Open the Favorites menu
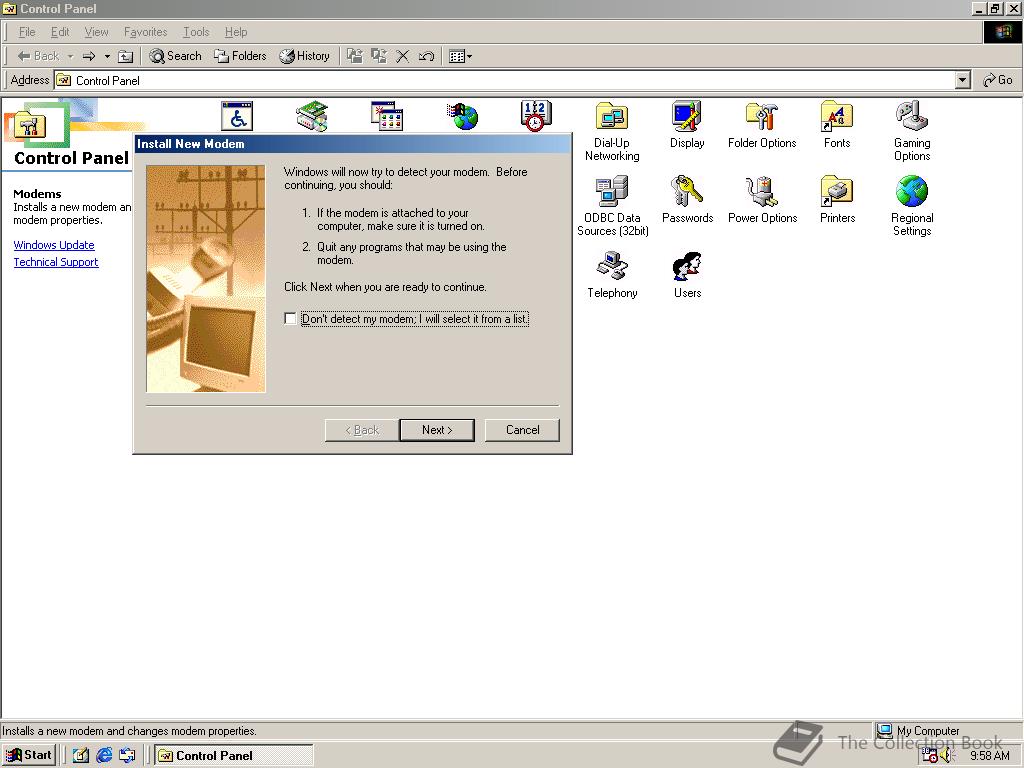This screenshot has height=768, width=1024. pos(146,32)
